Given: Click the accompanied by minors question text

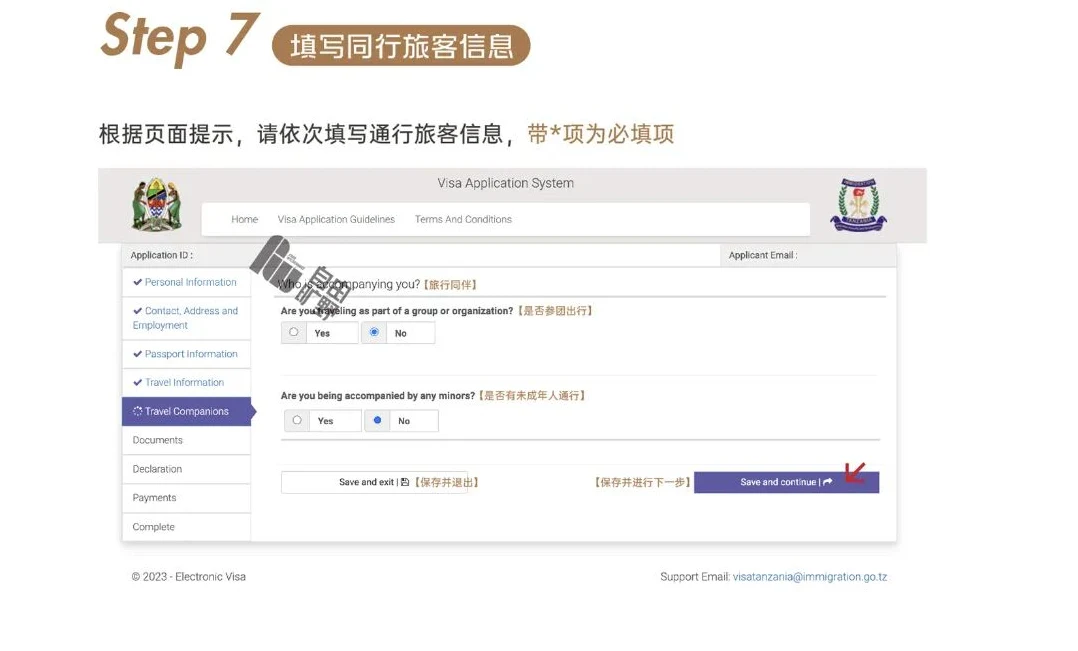Looking at the screenshot, I should (377, 395).
